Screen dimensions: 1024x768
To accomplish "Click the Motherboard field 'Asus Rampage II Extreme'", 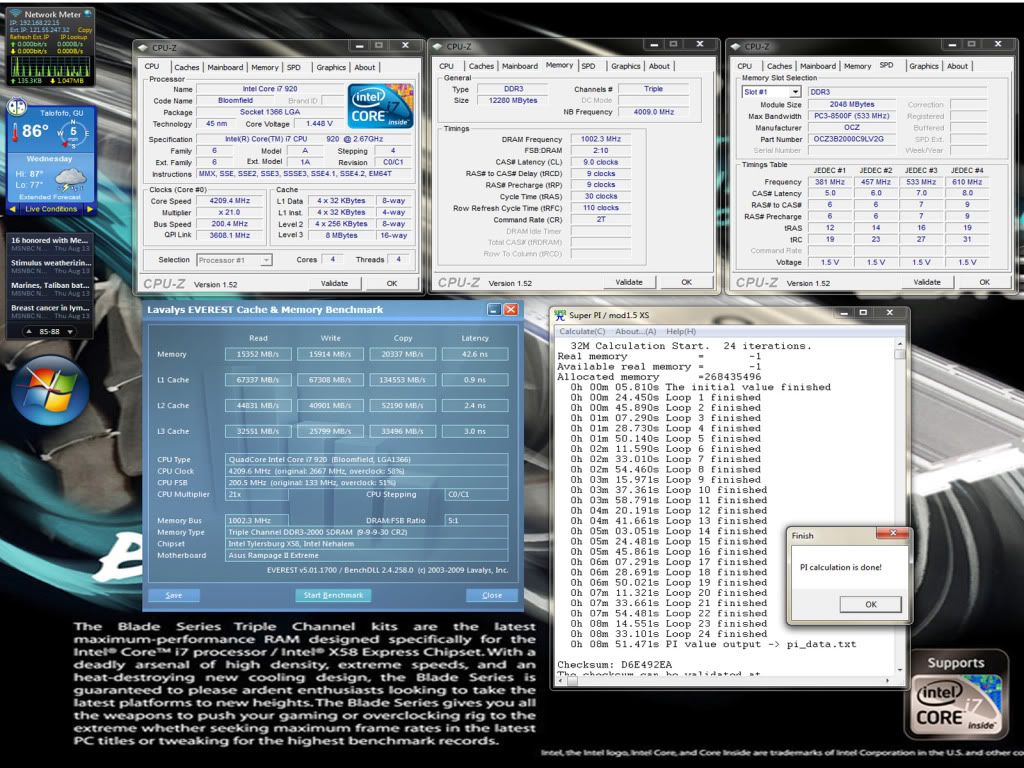I will [367, 556].
